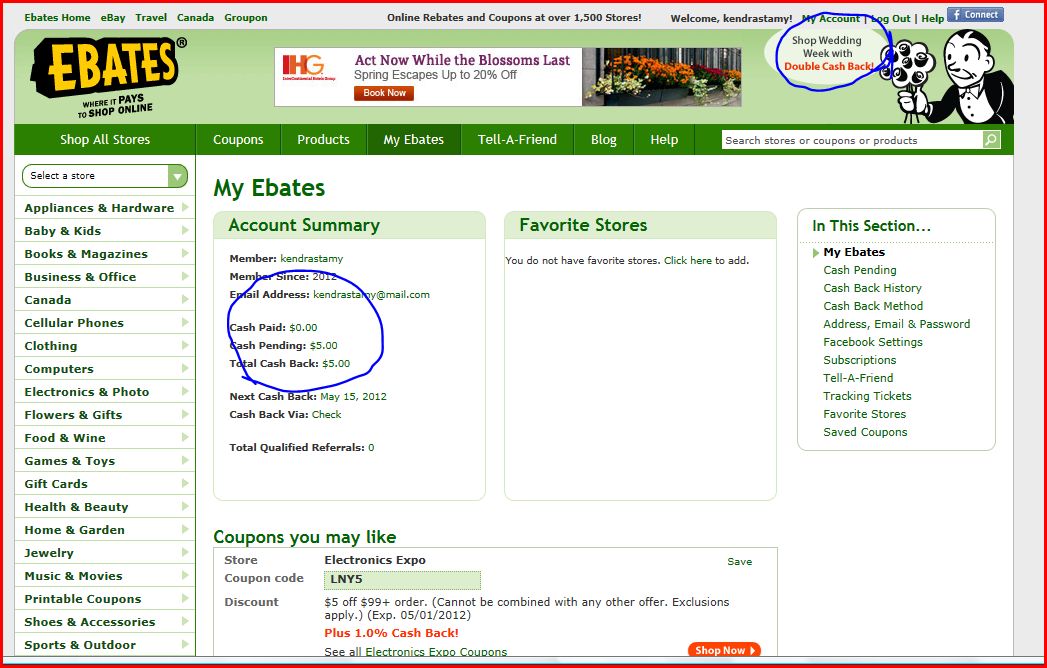
Task: Open the Coupons tab
Action: point(238,140)
